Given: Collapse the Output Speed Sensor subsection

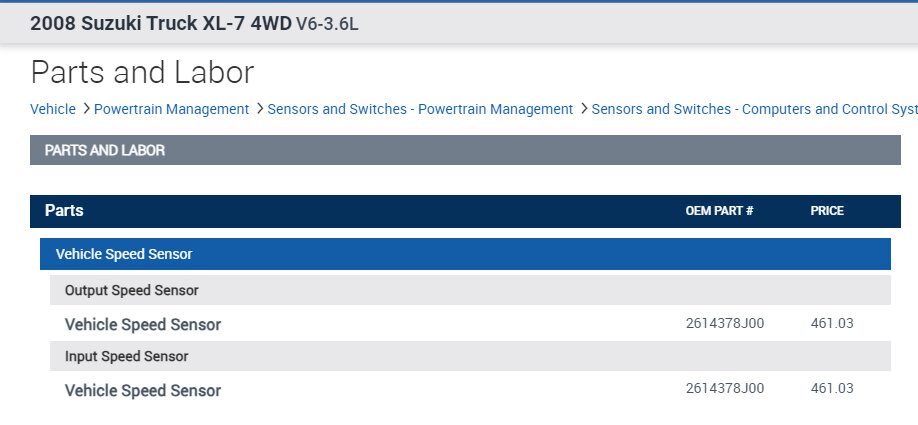Looking at the screenshot, I should 131,290.
